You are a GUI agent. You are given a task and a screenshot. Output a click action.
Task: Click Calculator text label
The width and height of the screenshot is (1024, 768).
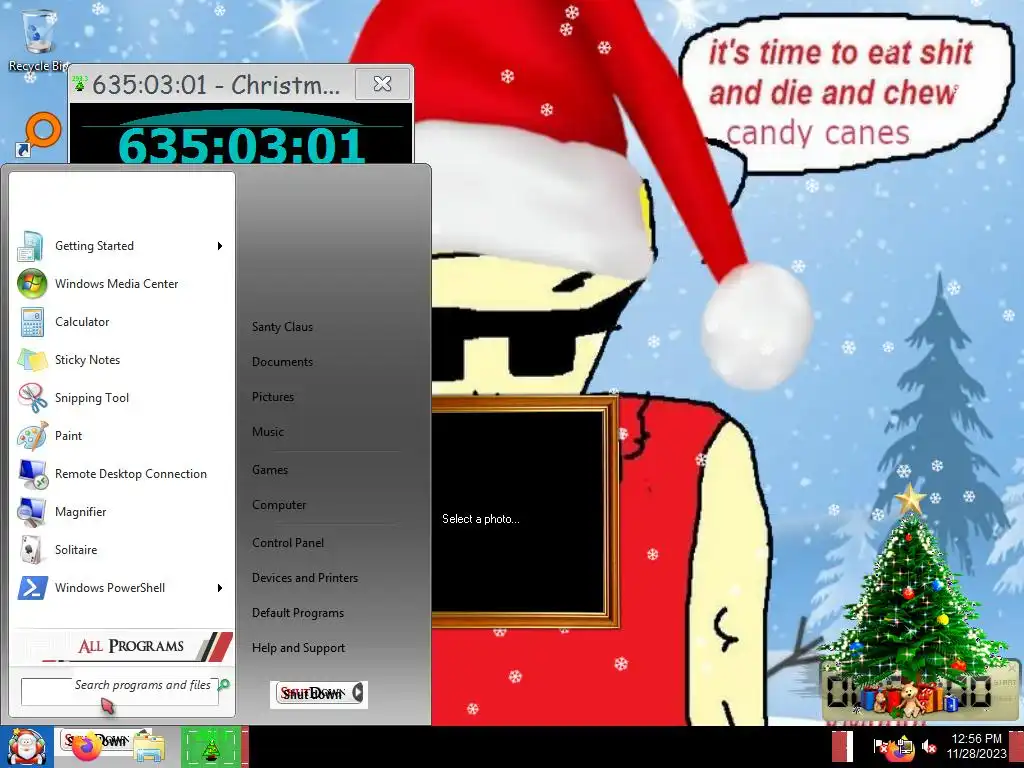coord(82,322)
